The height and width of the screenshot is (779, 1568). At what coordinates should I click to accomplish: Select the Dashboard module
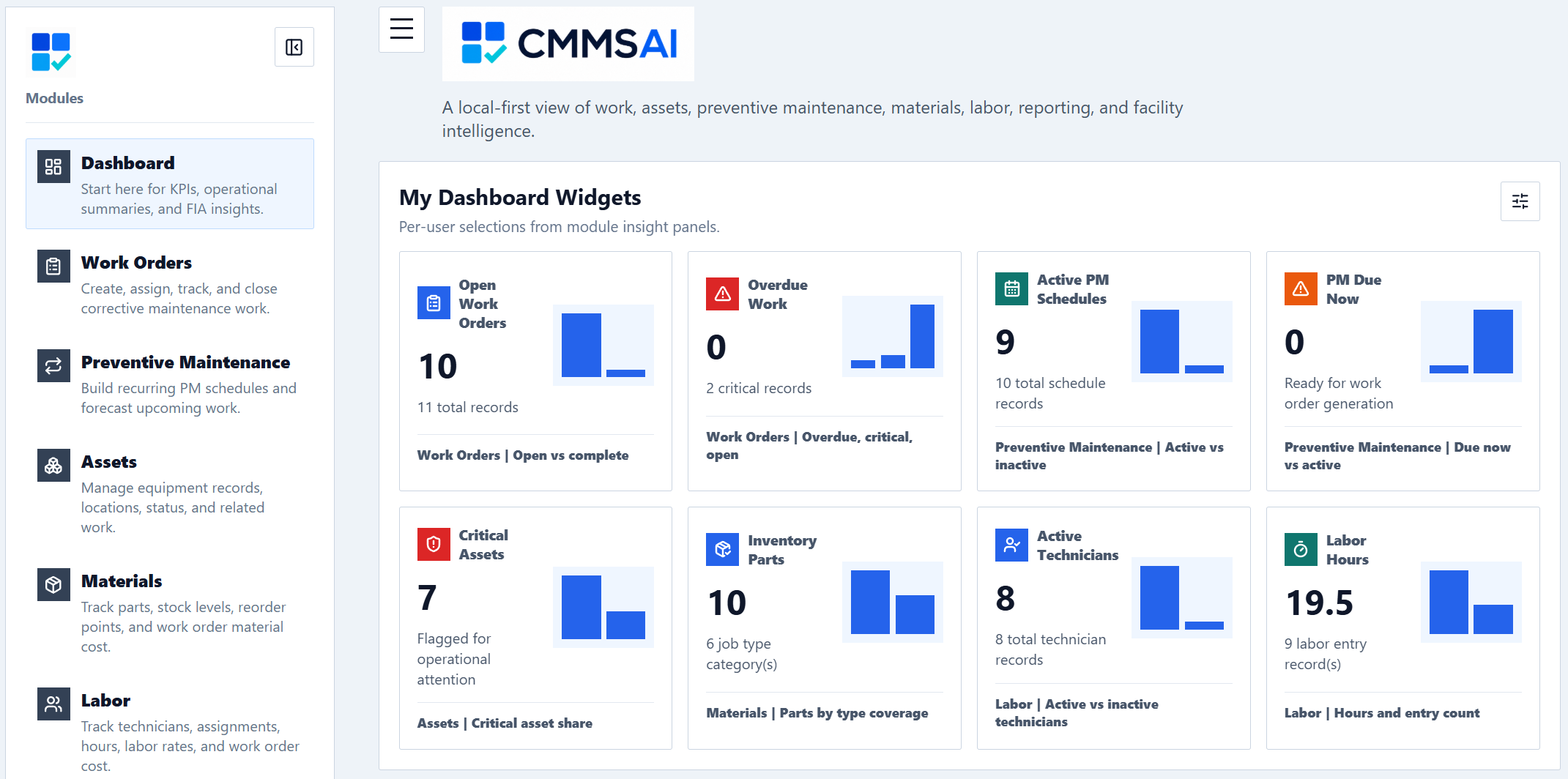(170, 184)
